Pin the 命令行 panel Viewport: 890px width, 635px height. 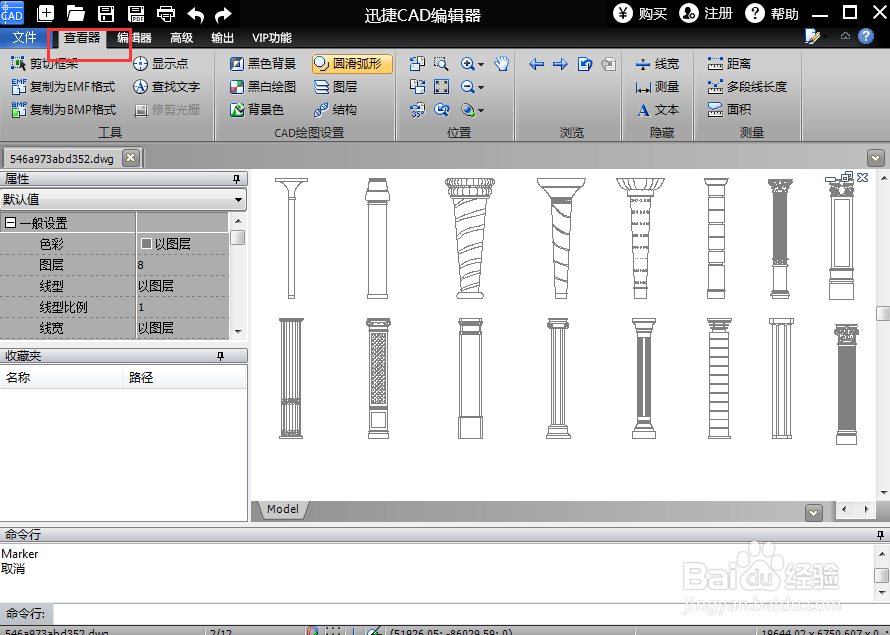pyautogui.click(x=880, y=535)
